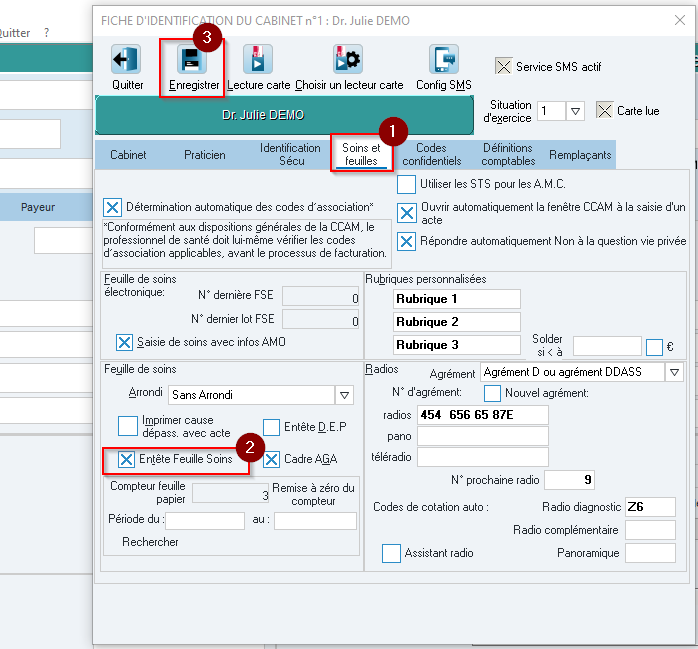698x649 pixels.
Task: Open the ? help menu in background window
Action: (46, 32)
